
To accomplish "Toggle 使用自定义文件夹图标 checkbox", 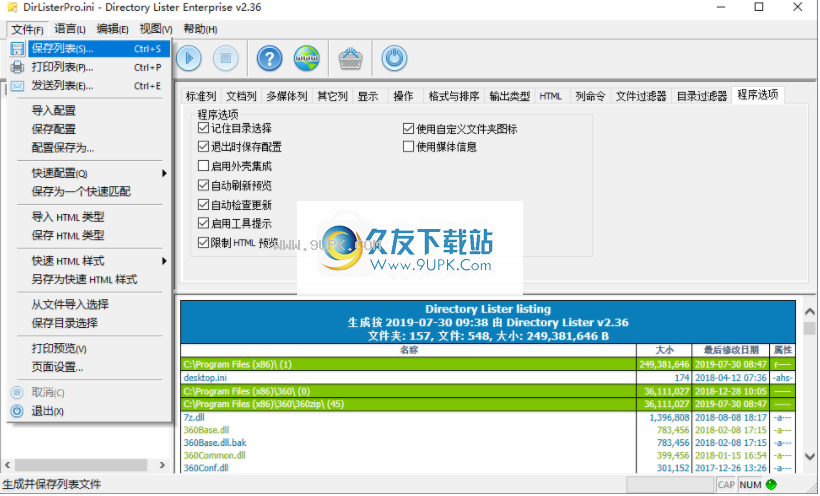I will 408,128.
